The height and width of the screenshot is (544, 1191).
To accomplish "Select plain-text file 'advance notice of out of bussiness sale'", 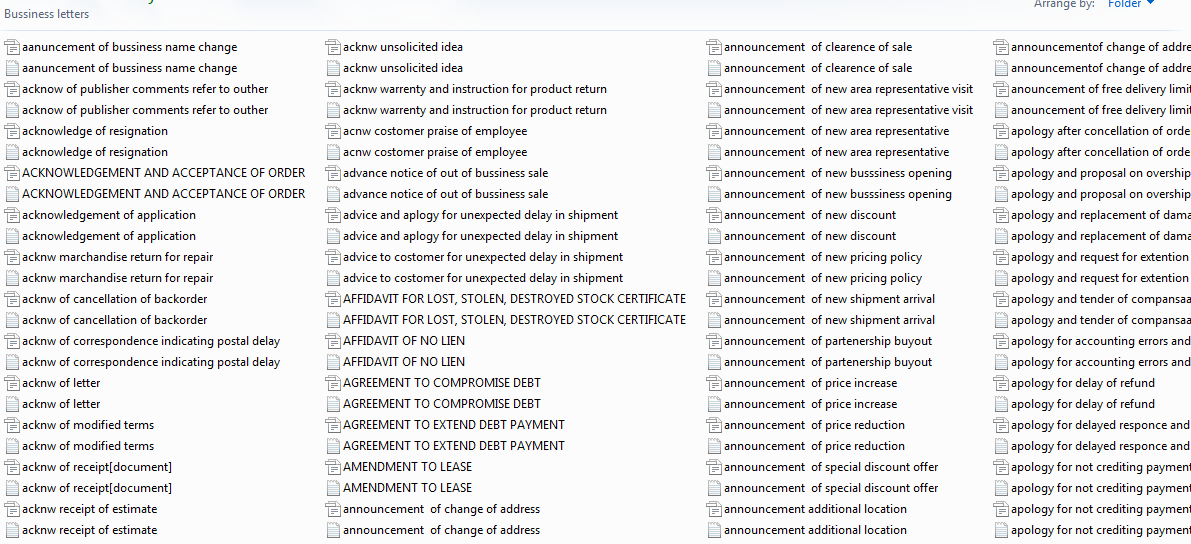I will pos(445,194).
